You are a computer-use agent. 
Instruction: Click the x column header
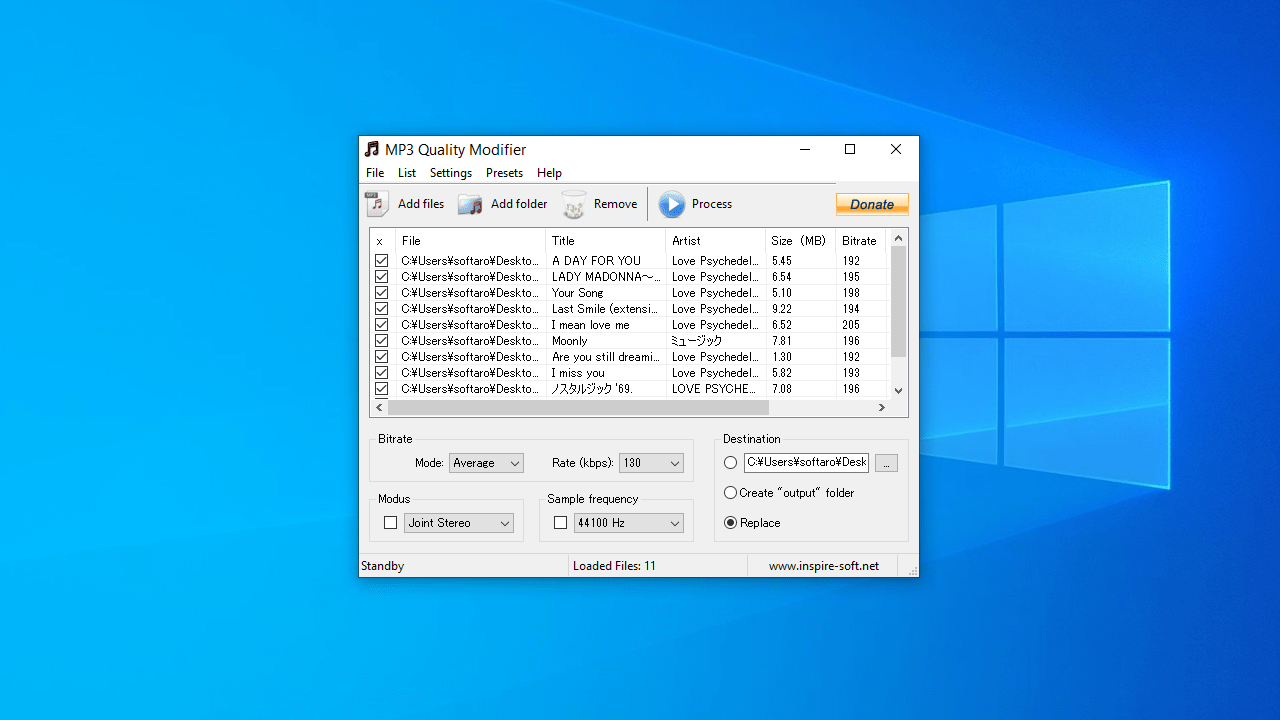383,241
